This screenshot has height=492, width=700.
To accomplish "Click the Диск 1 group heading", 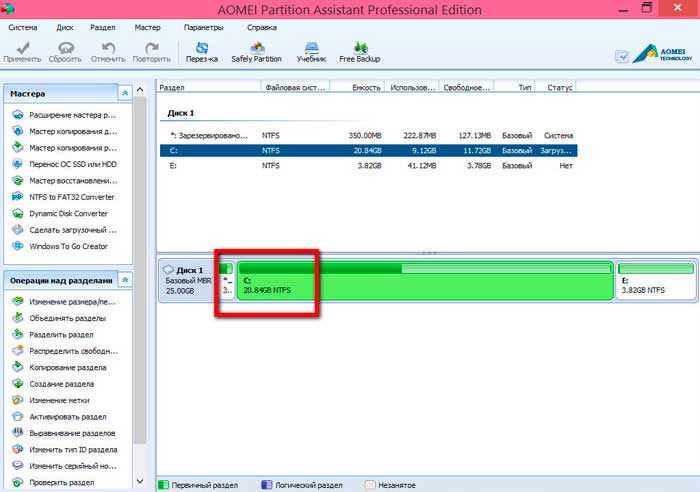I will click(x=181, y=113).
